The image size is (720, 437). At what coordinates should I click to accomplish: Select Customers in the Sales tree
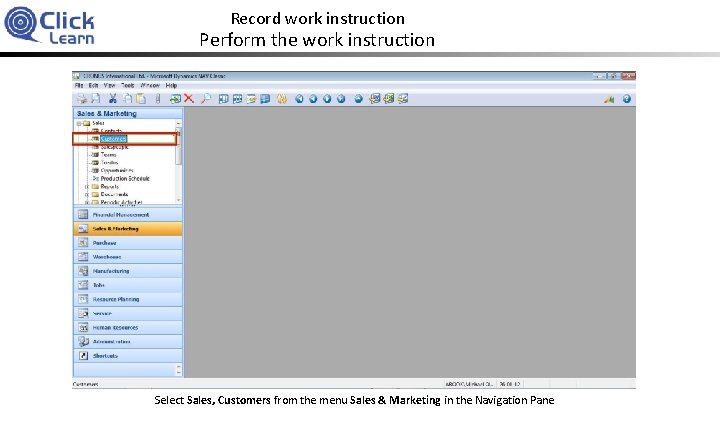point(113,139)
